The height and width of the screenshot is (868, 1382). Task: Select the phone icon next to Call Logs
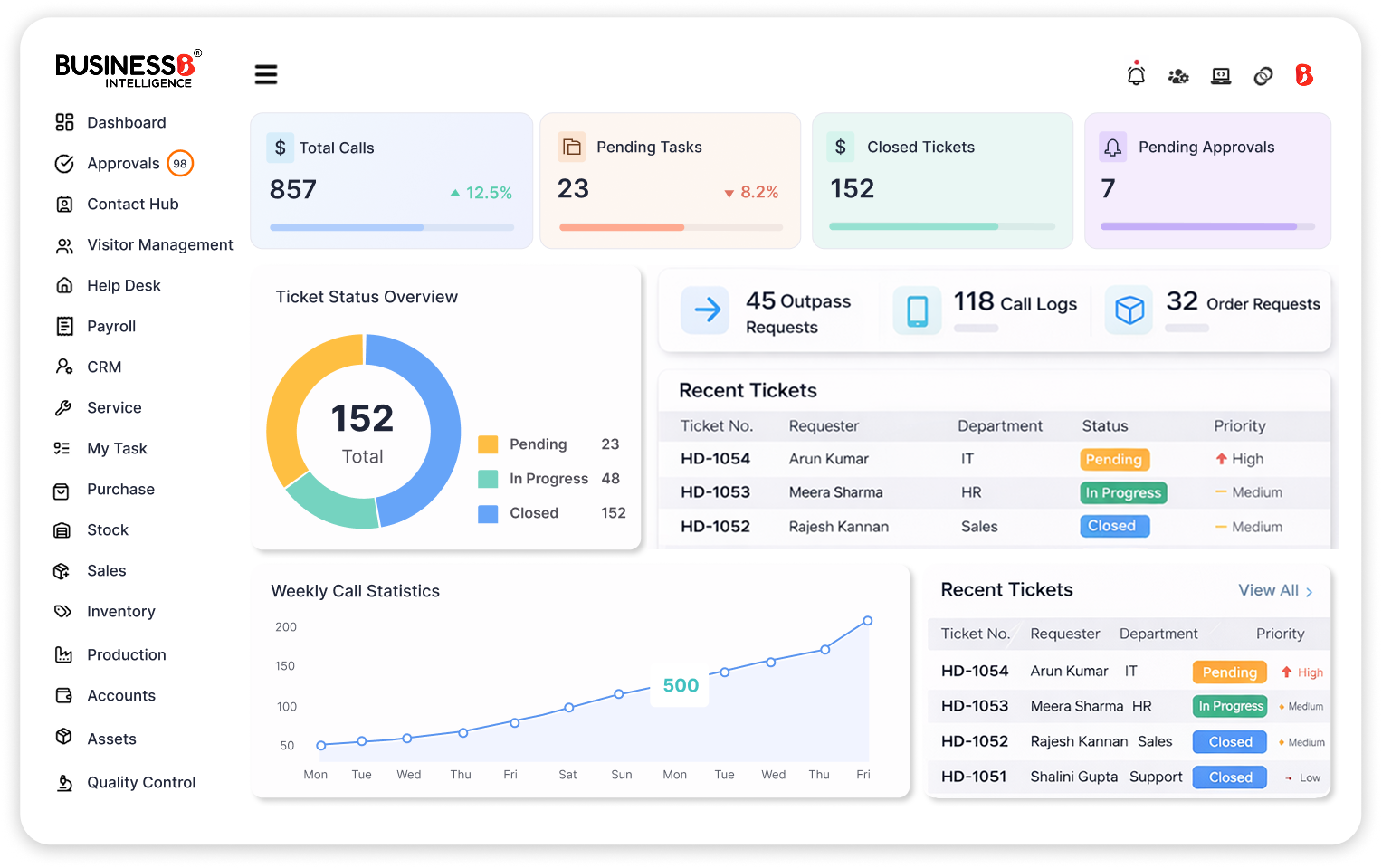pos(917,310)
